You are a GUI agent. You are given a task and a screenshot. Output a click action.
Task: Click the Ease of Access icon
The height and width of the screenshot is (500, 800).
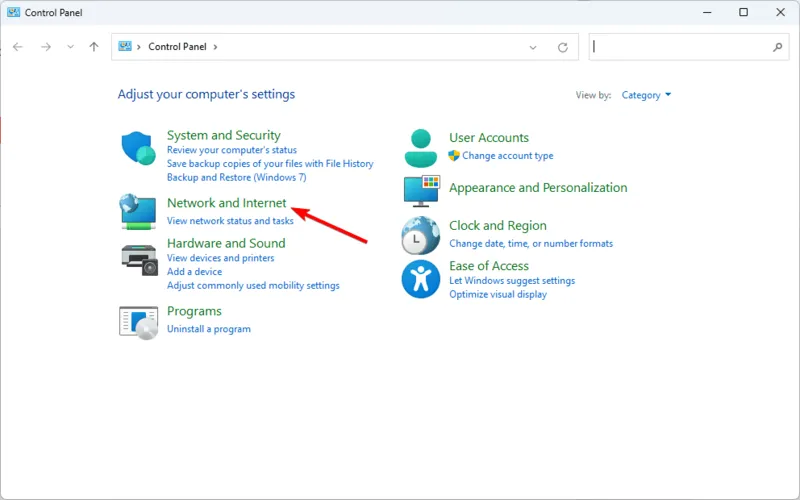pyautogui.click(x=420, y=279)
